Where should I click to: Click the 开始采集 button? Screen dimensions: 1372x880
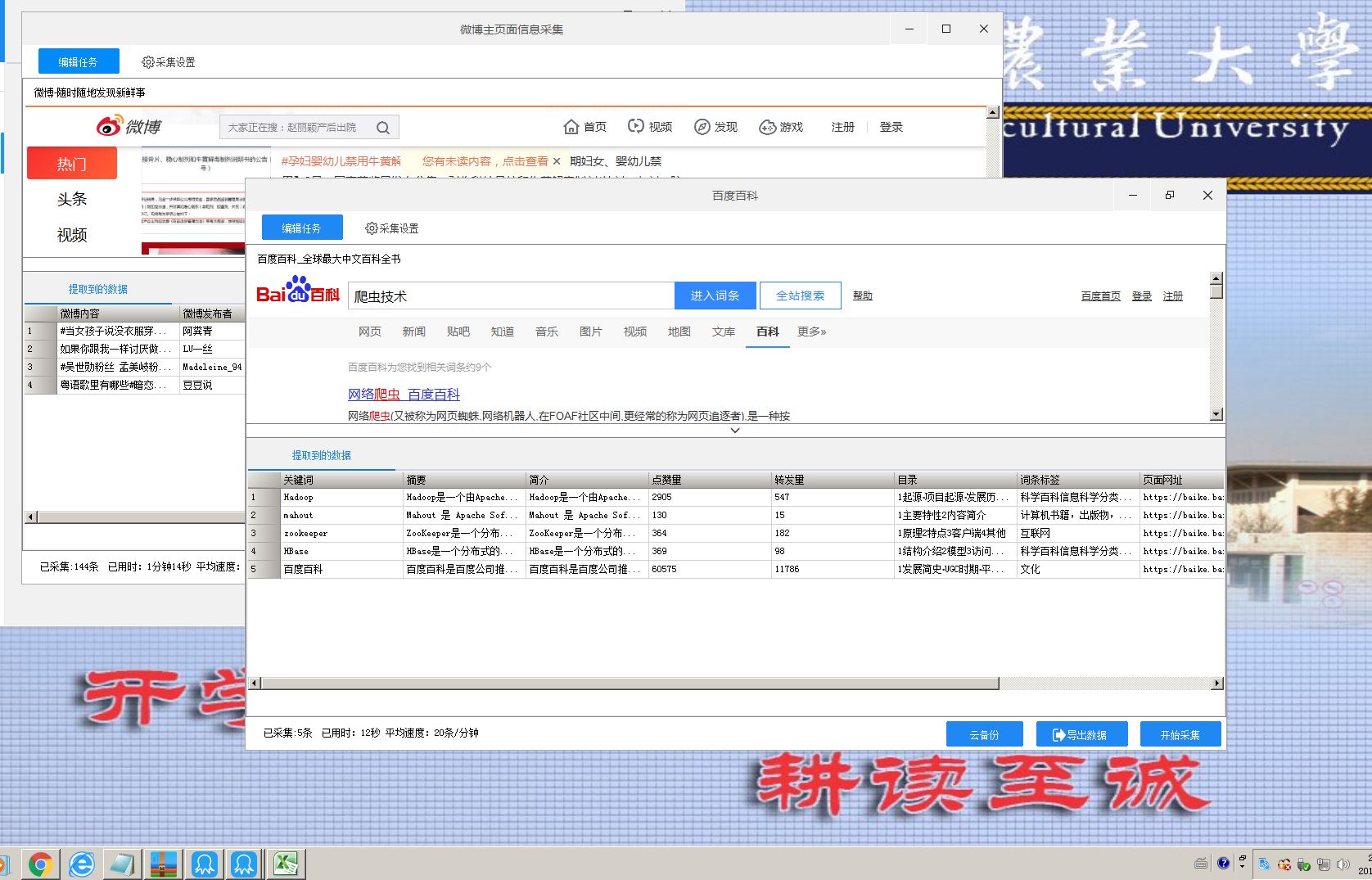(x=1180, y=733)
